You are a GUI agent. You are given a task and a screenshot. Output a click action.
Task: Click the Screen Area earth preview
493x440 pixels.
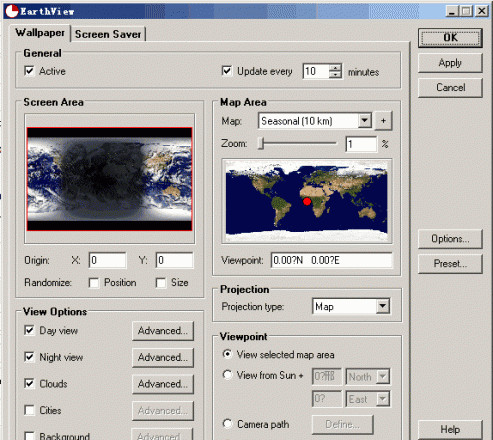(x=109, y=179)
